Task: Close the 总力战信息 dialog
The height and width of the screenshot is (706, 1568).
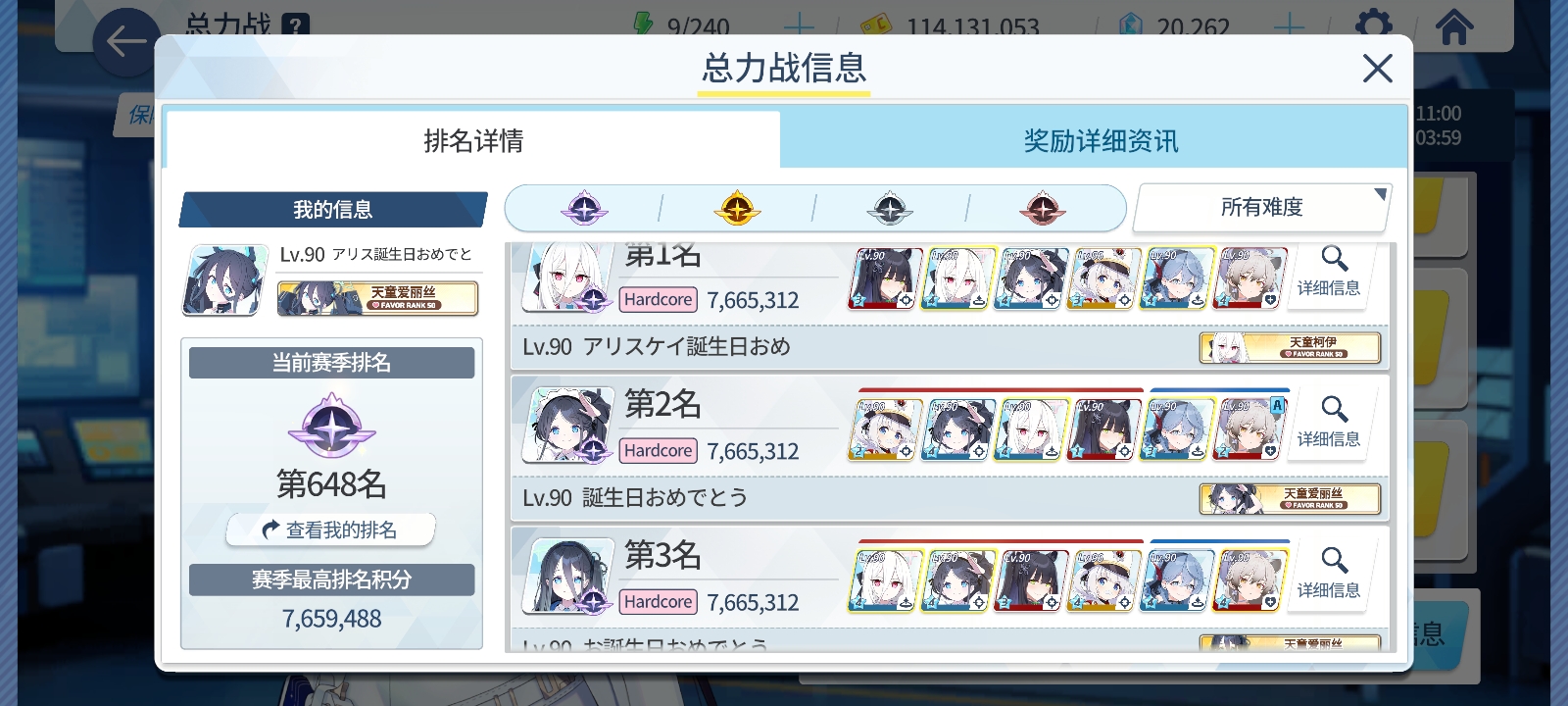Action: pyautogui.click(x=1377, y=68)
